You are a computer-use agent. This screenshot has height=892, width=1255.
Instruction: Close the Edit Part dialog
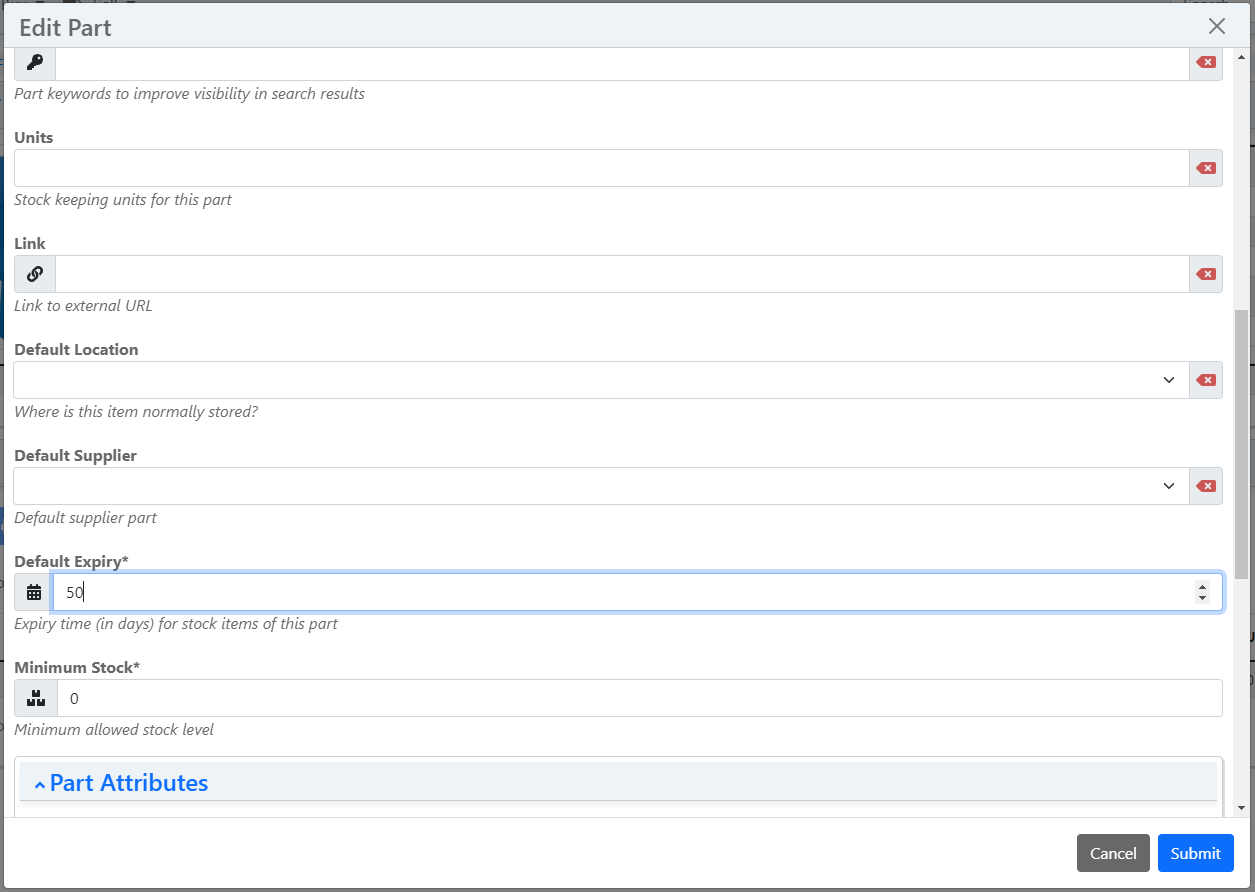click(x=1216, y=26)
